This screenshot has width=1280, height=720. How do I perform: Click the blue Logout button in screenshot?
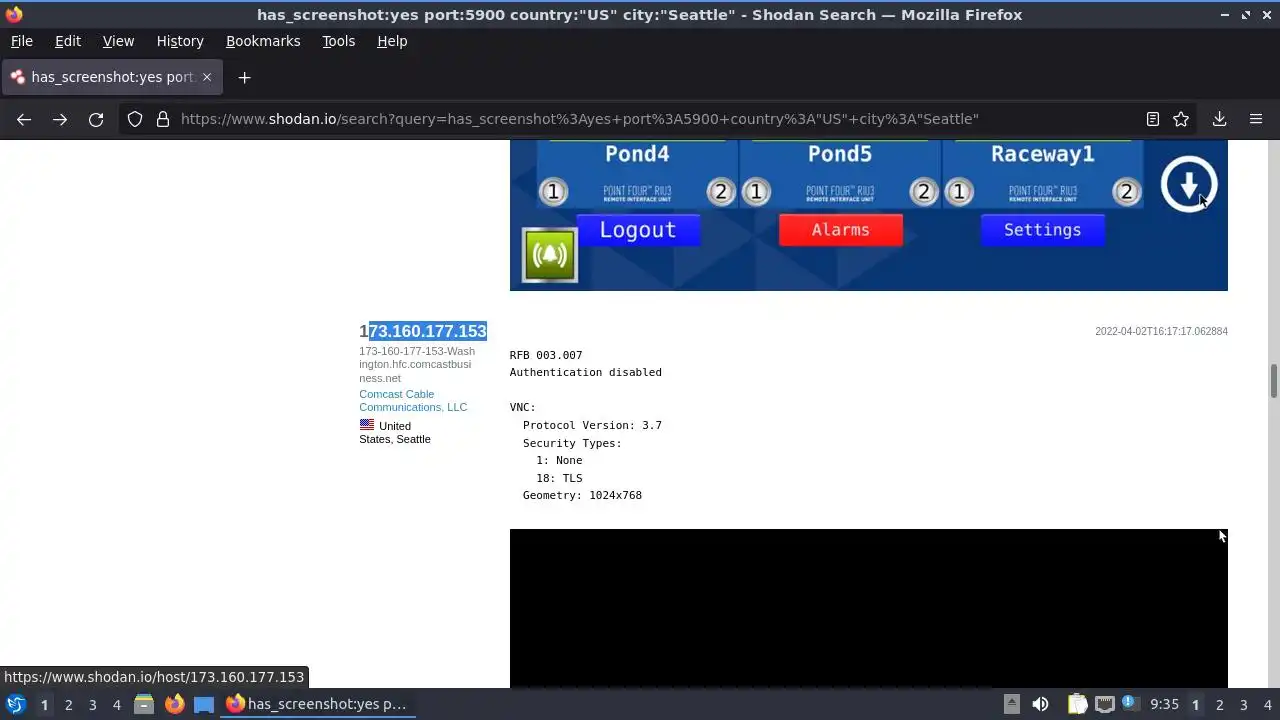(637, 230)
